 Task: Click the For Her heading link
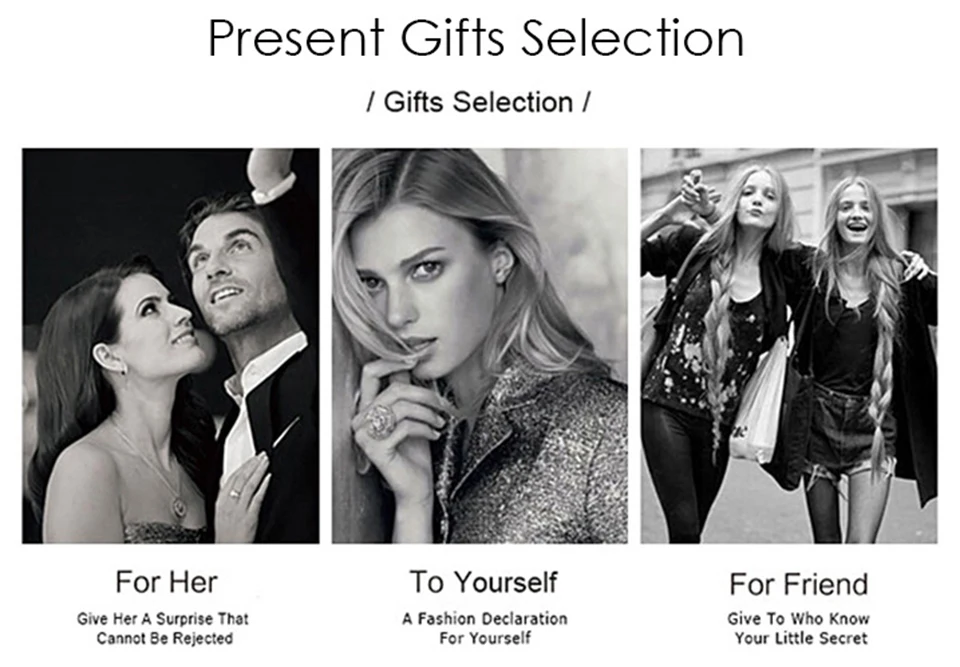(167, 582)
